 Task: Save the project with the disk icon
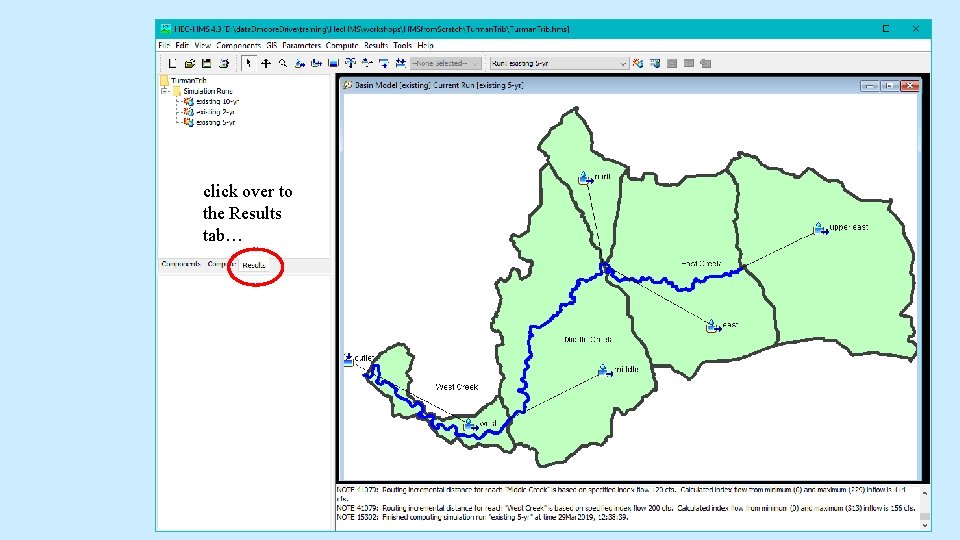(x=207, y=63)
